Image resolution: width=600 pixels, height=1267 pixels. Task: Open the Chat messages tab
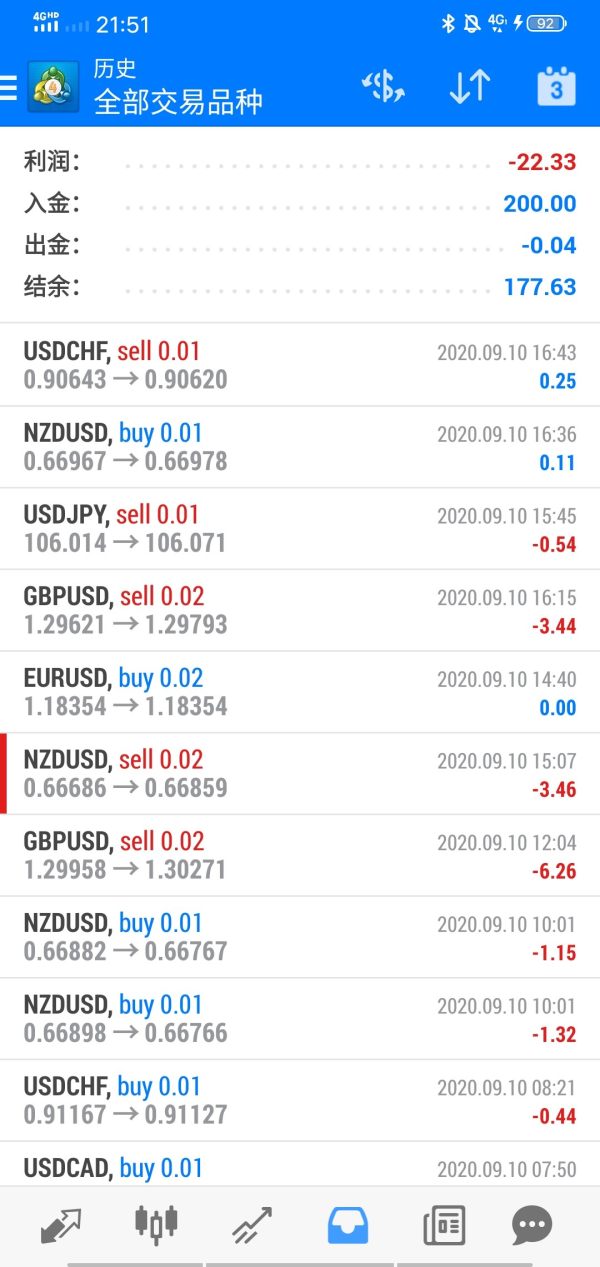531,1224
